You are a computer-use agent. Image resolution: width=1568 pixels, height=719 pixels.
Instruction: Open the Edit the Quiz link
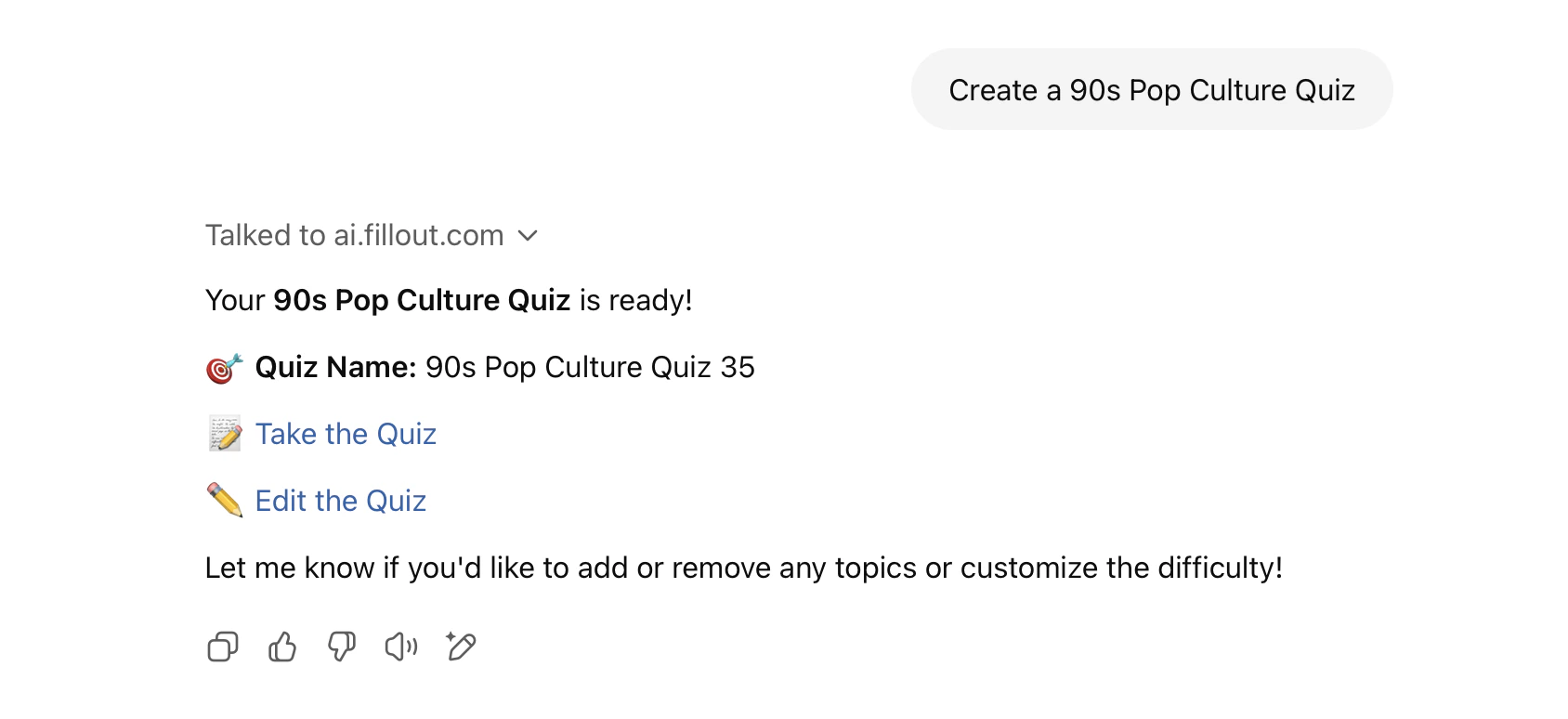[341, 501]
